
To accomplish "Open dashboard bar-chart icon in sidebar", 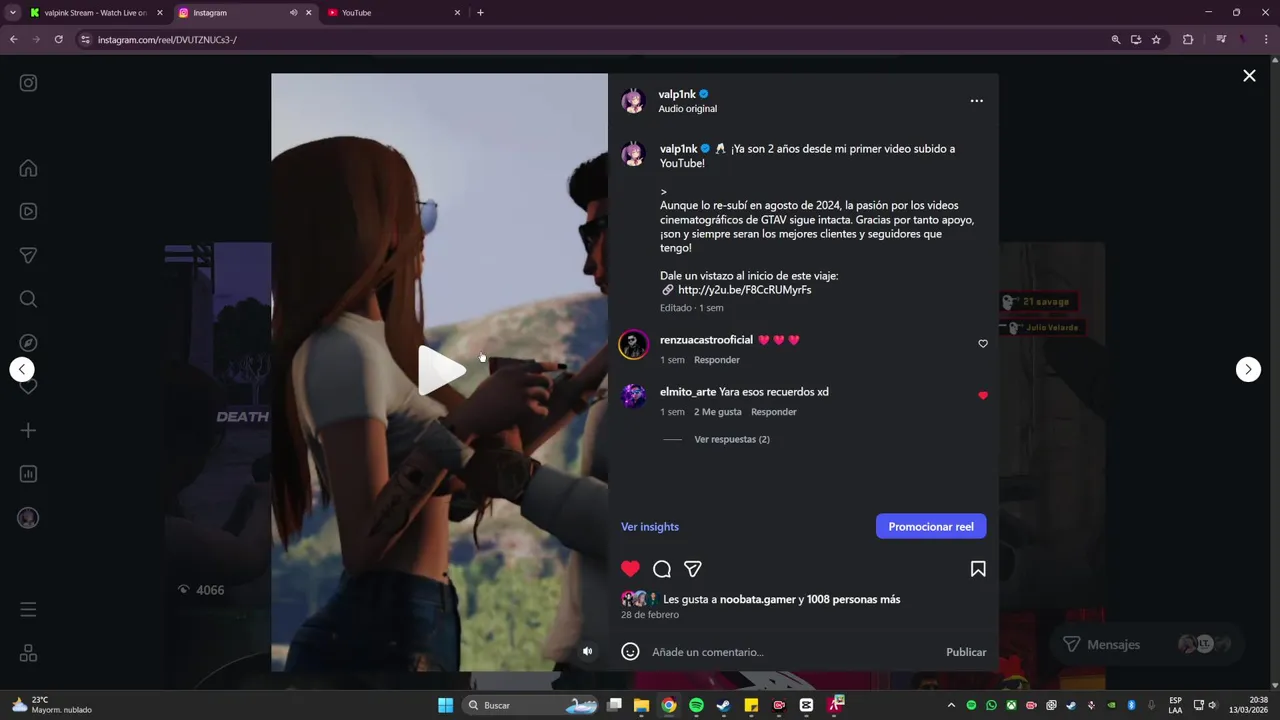I will [28, 474].
